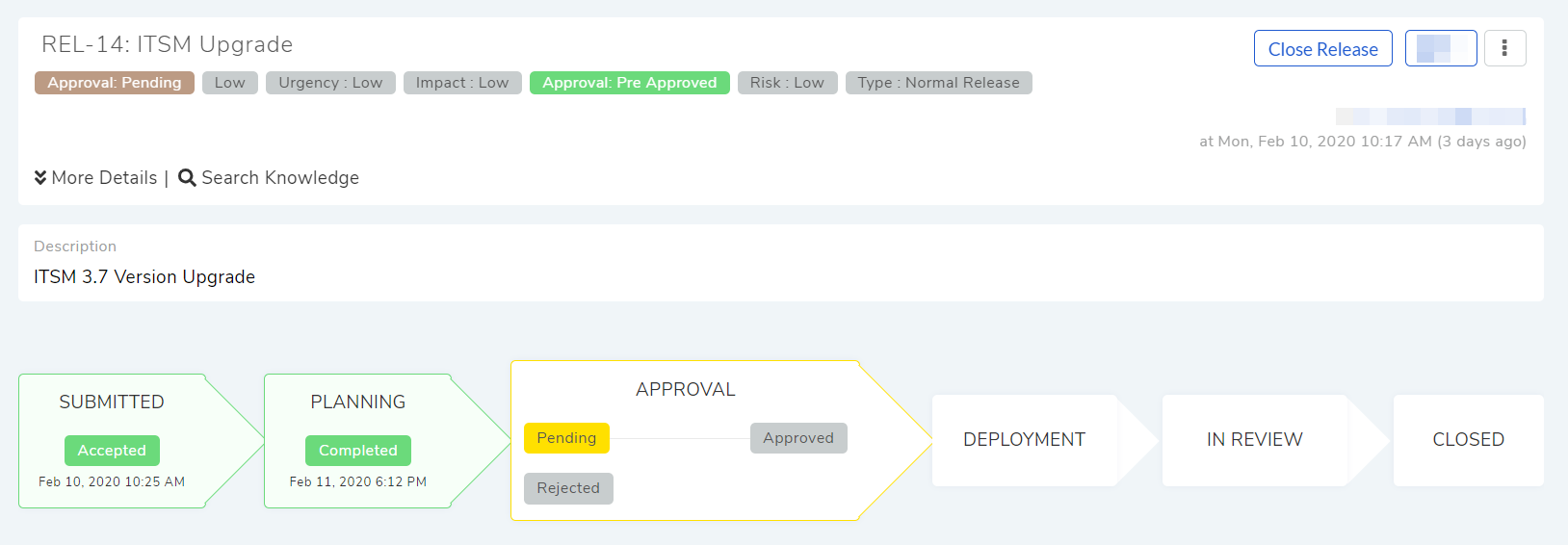Click the Type : Normal Release tag
This screenshot has width=1568, height=545.
(939, 83)
